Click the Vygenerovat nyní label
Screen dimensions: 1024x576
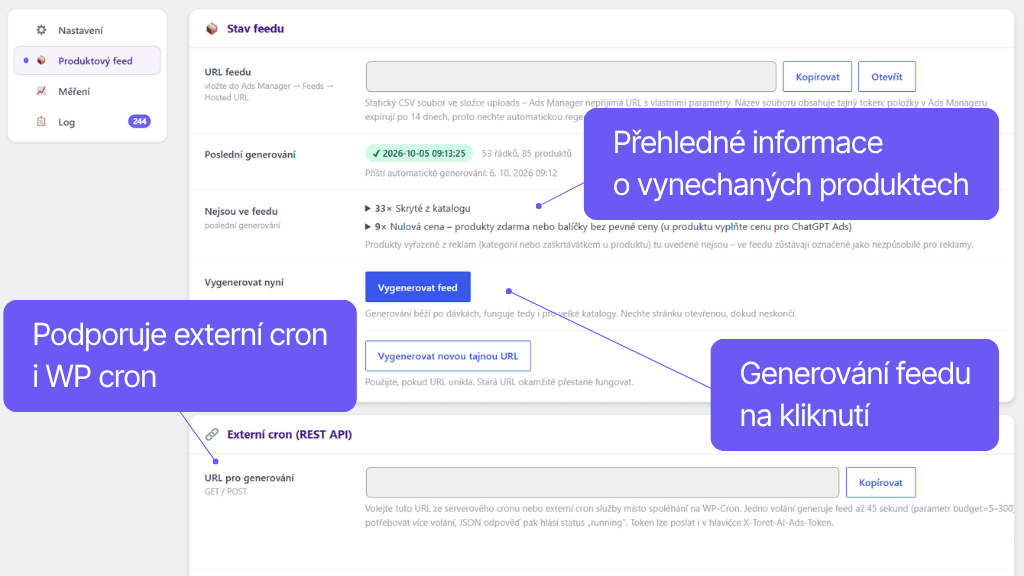[x=244, y=282]
